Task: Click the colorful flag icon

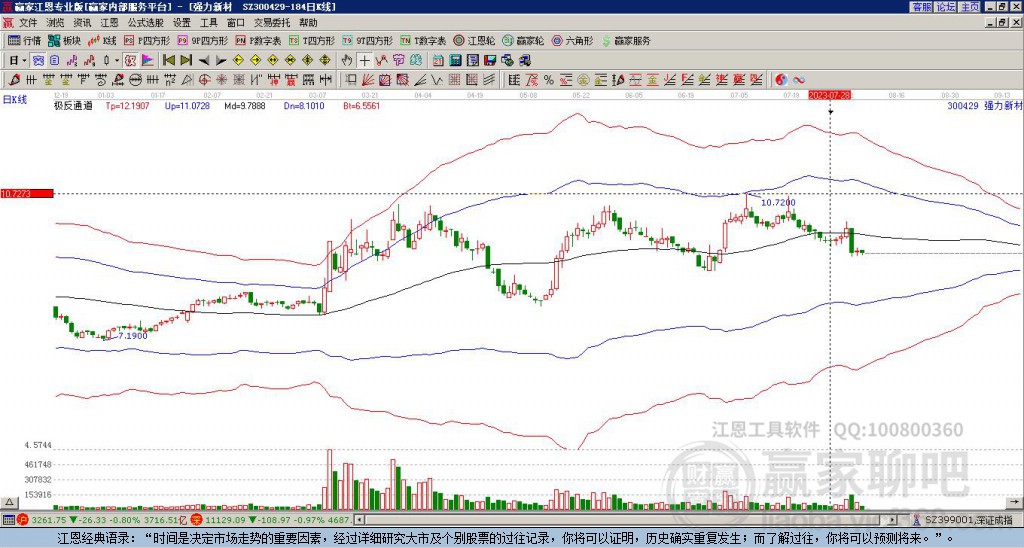Action: [x=148, y=61]
